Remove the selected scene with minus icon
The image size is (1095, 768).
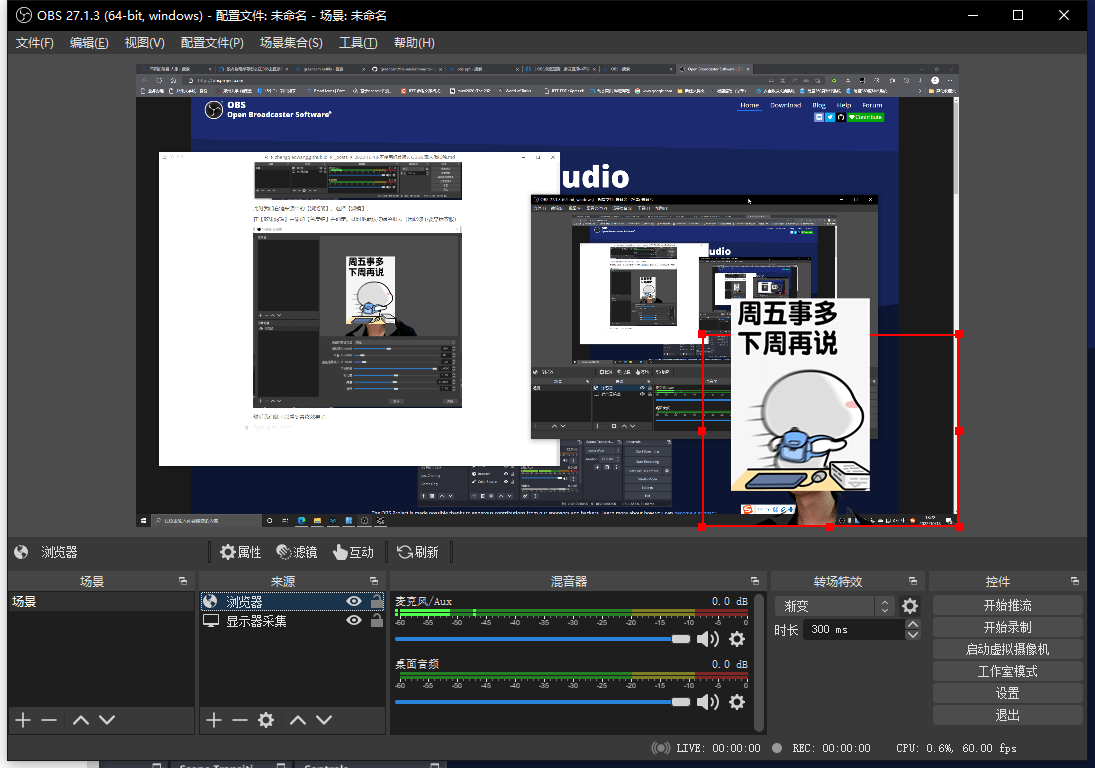49,720
